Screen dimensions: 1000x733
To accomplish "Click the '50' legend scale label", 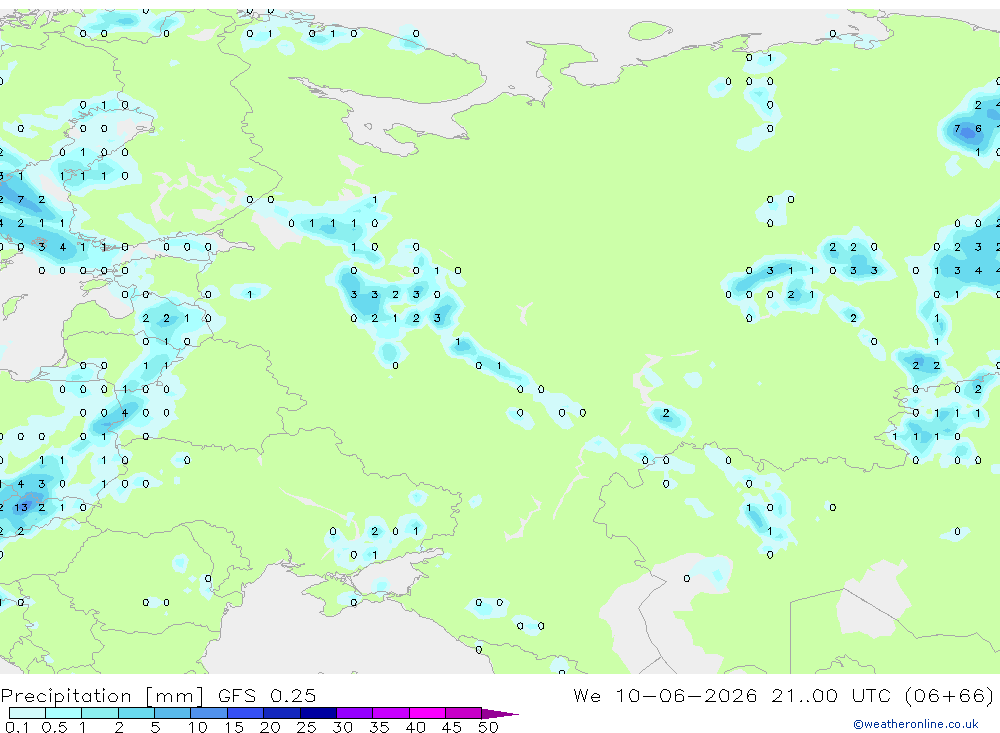I will [489, 727].
